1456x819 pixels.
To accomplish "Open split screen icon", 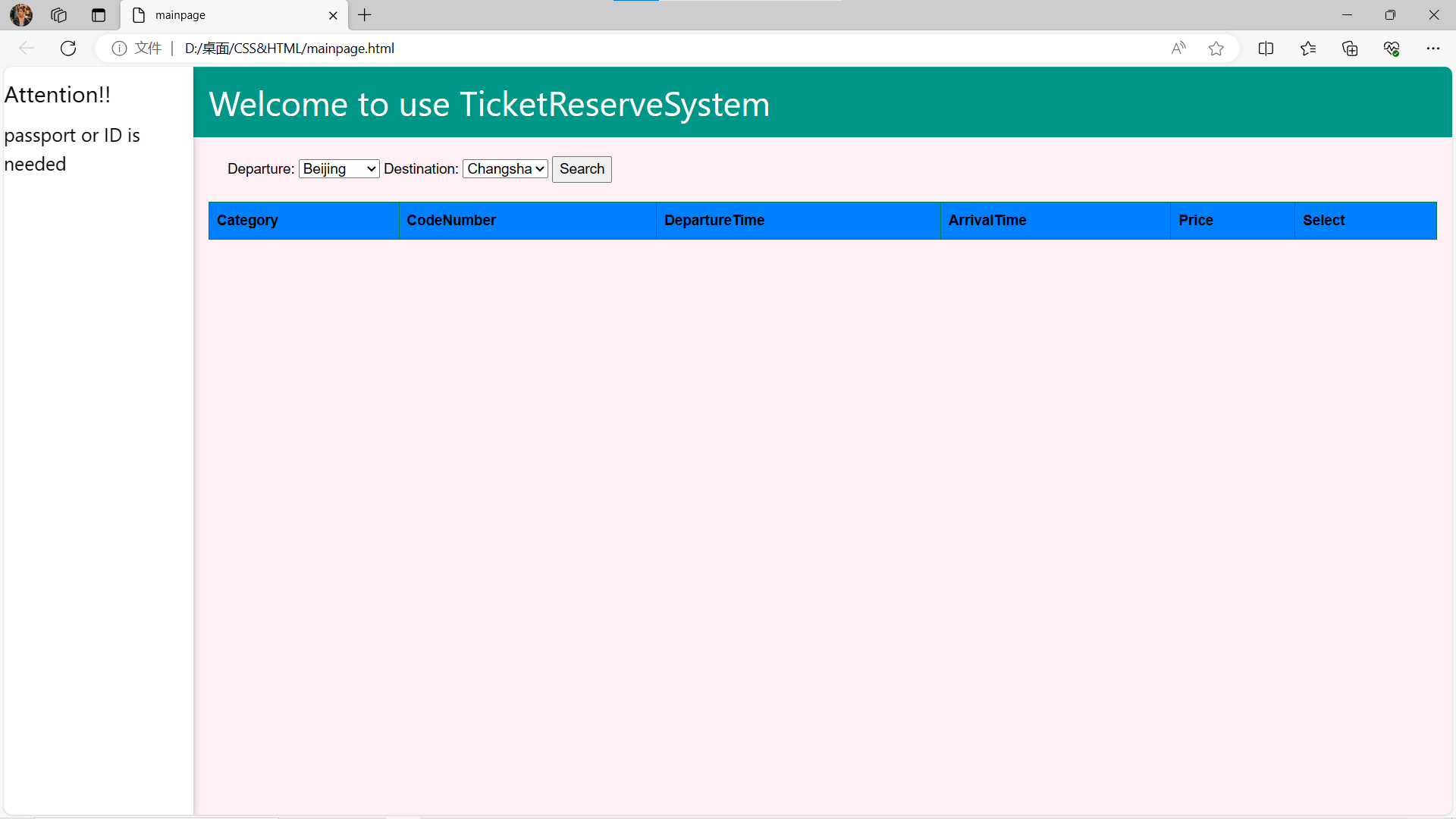I will click(1266, 49).
